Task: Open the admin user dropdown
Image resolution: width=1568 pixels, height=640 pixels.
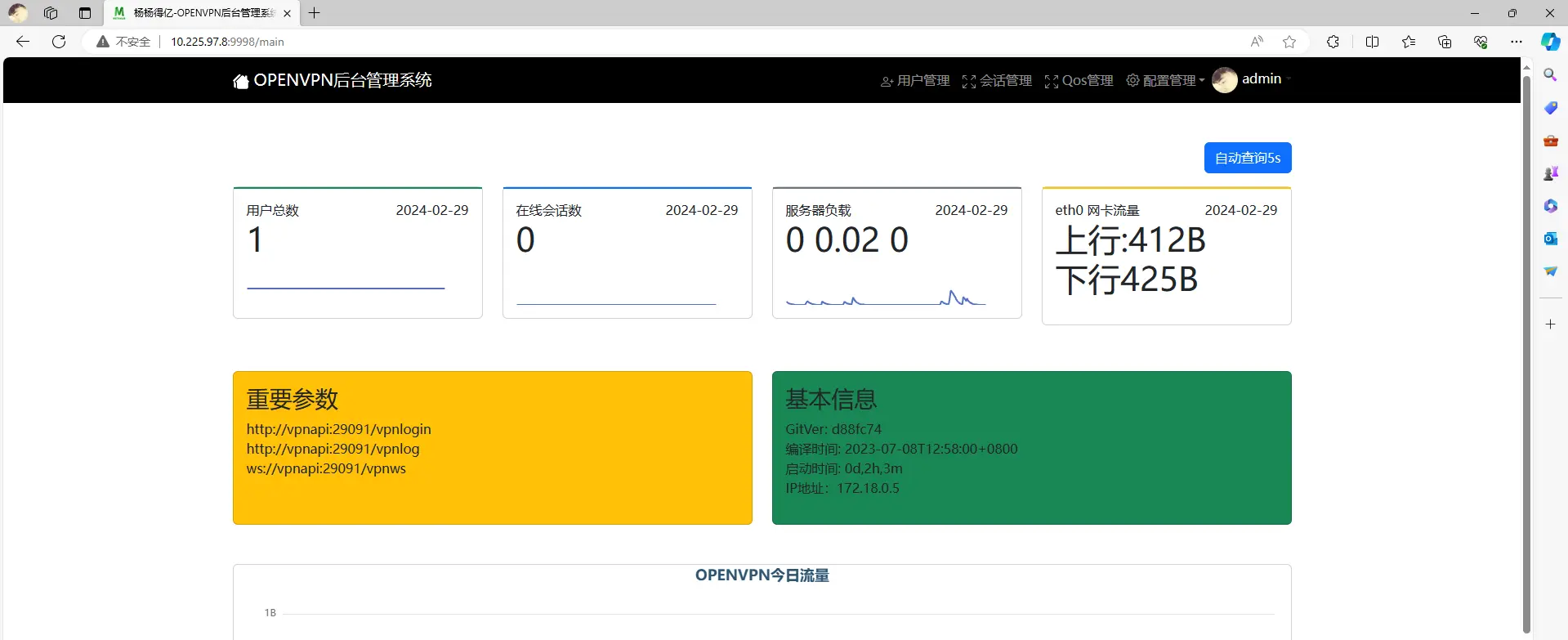Action: click(x=1266, y=78)
